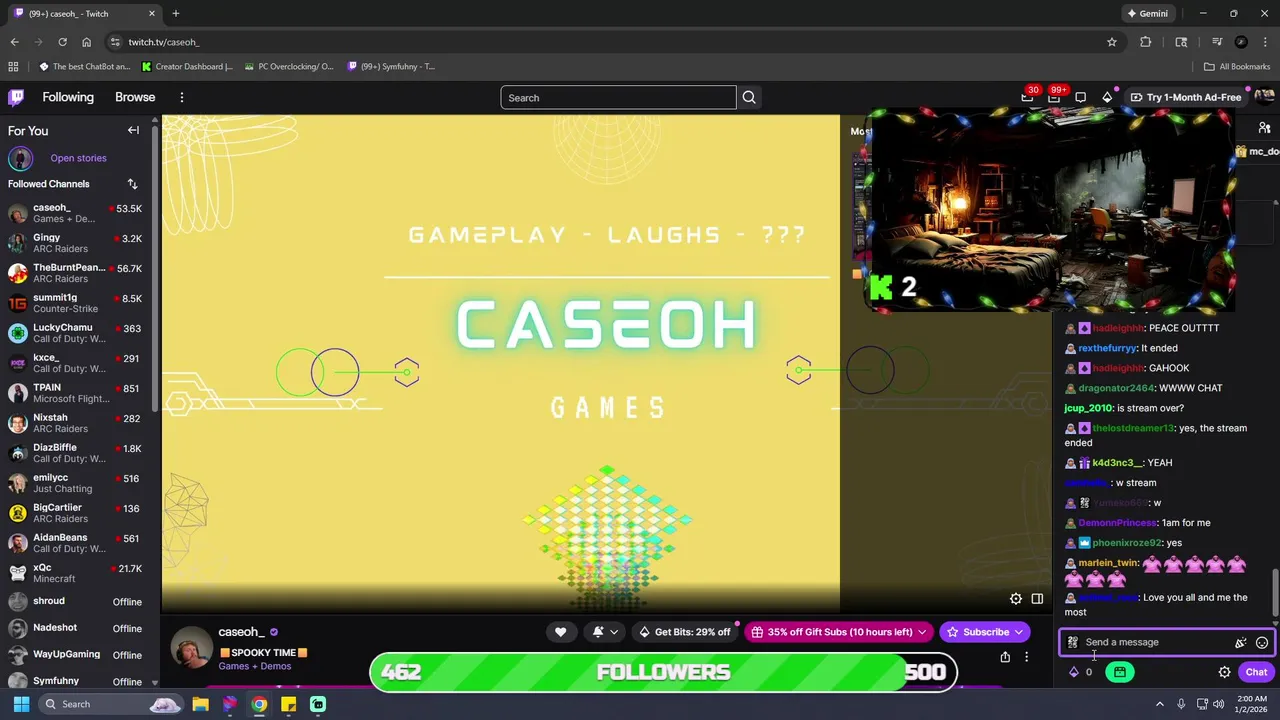1280x720 pixels.
Task: Open the more options dots next to Browse
Action: 182,97
